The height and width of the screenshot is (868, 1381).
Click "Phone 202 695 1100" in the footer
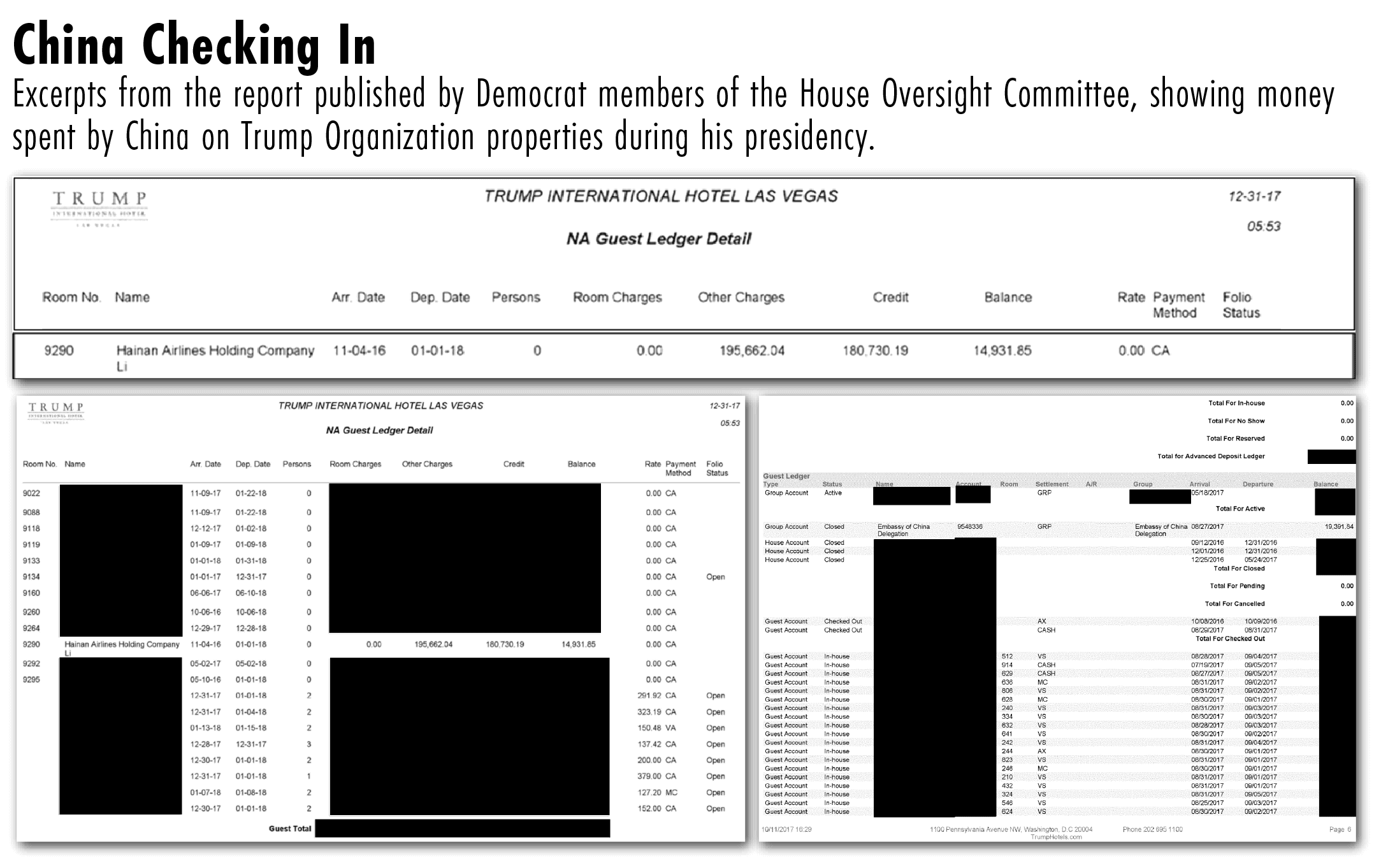point(1152,830)
